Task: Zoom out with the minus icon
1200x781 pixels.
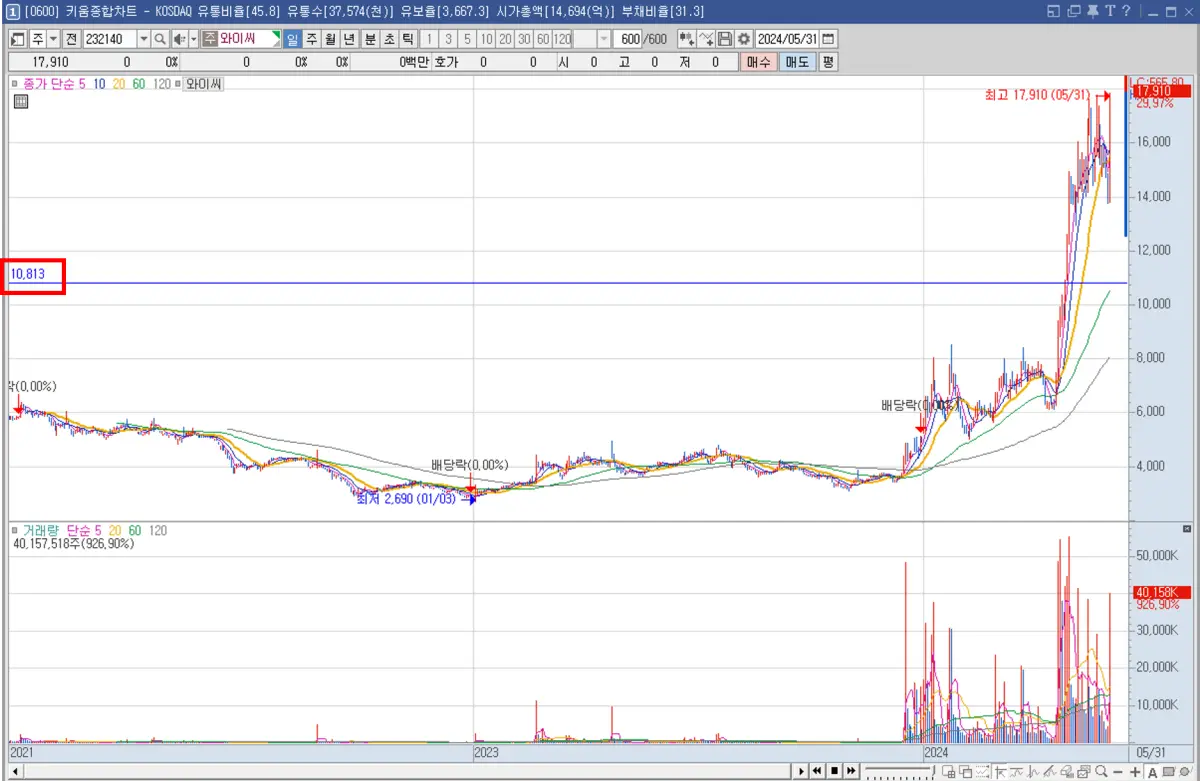Action: (x=1118, y=771)
